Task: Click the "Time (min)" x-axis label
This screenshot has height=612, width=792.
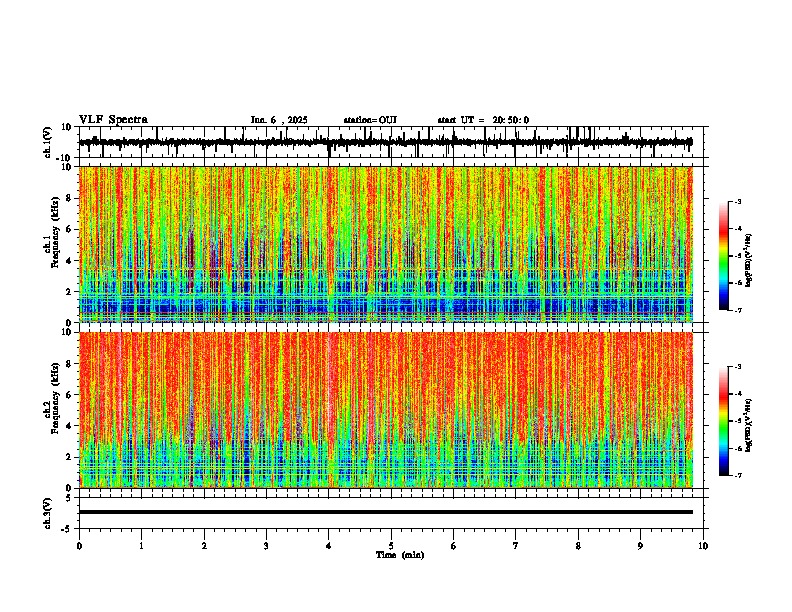Action: coord(400,555)
